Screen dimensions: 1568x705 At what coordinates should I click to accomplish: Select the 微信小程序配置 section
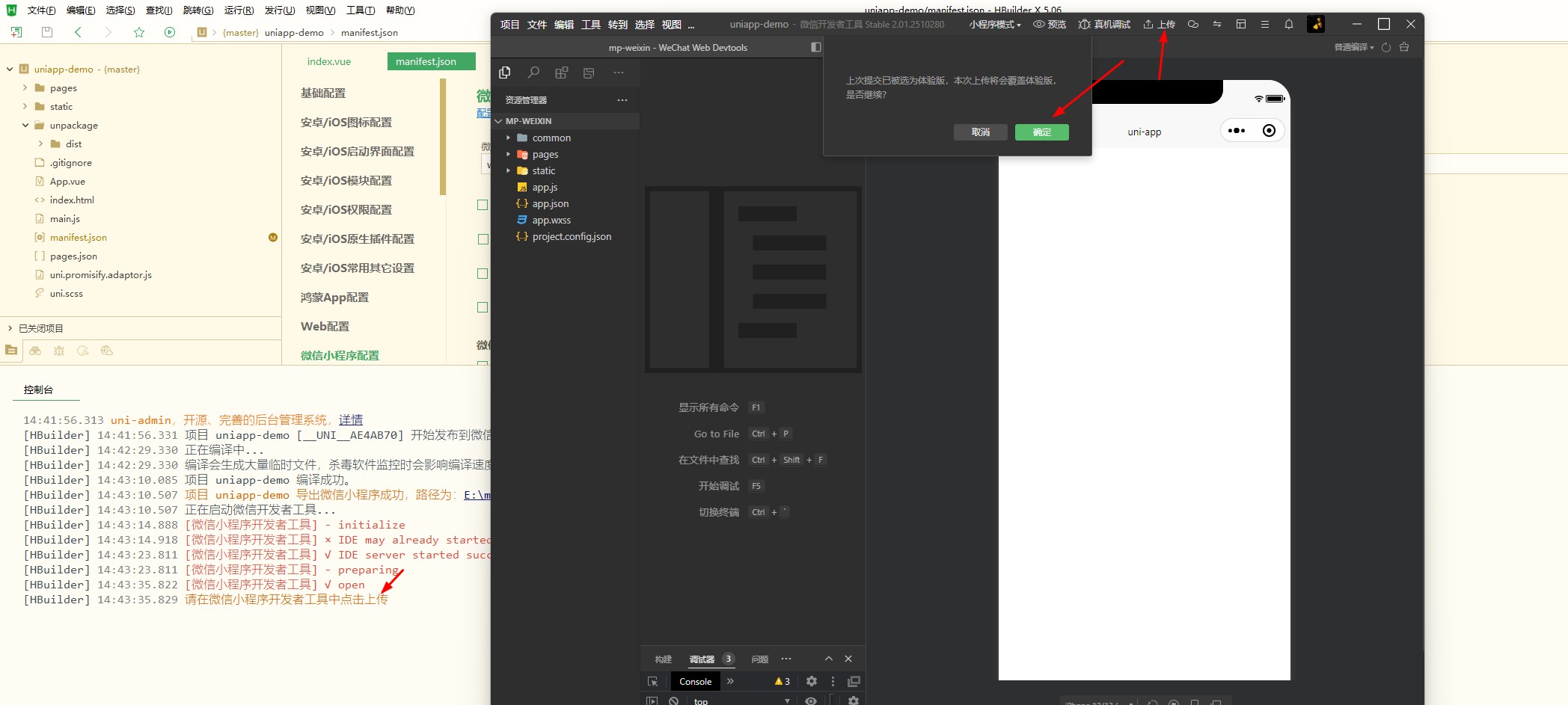tap(340, 355)
